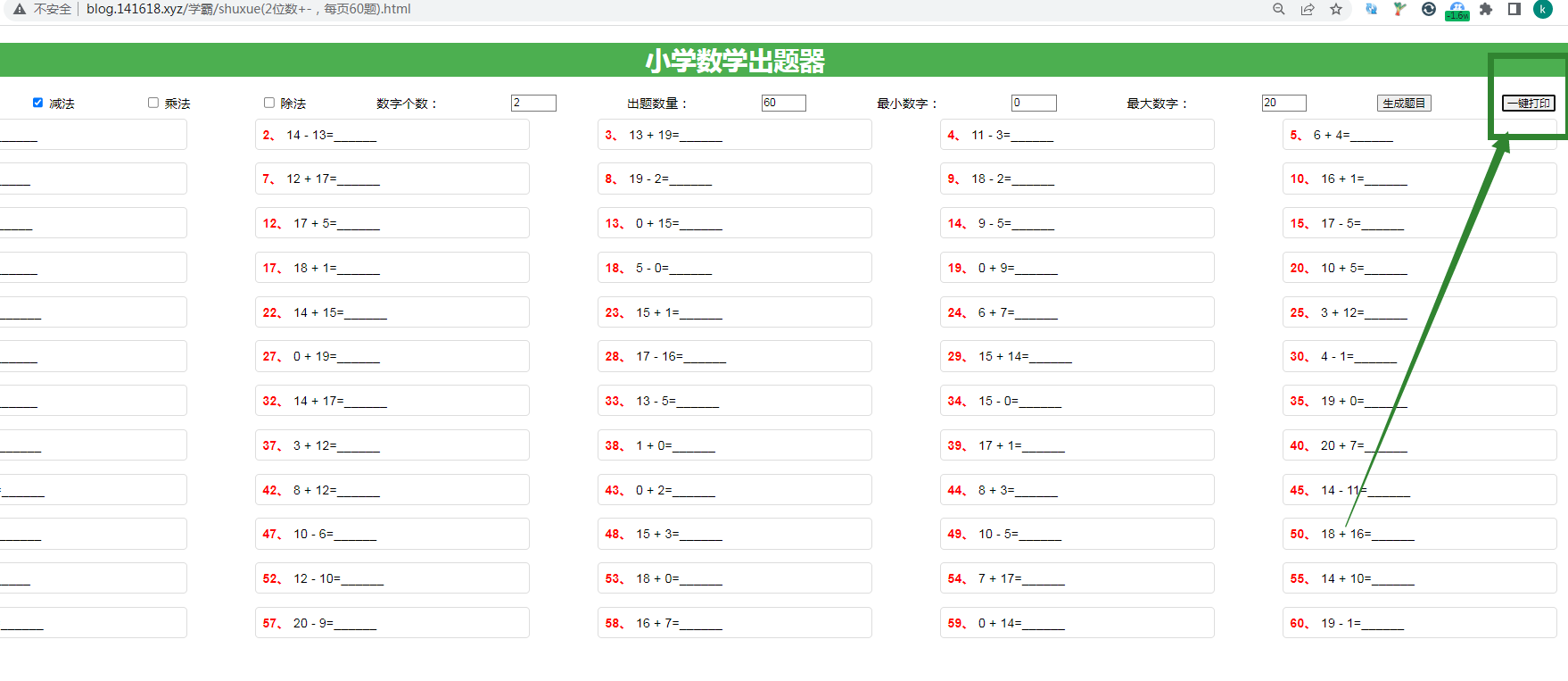
Task: Uncheck the 减法 checkbox
Action: coord(37,103)
